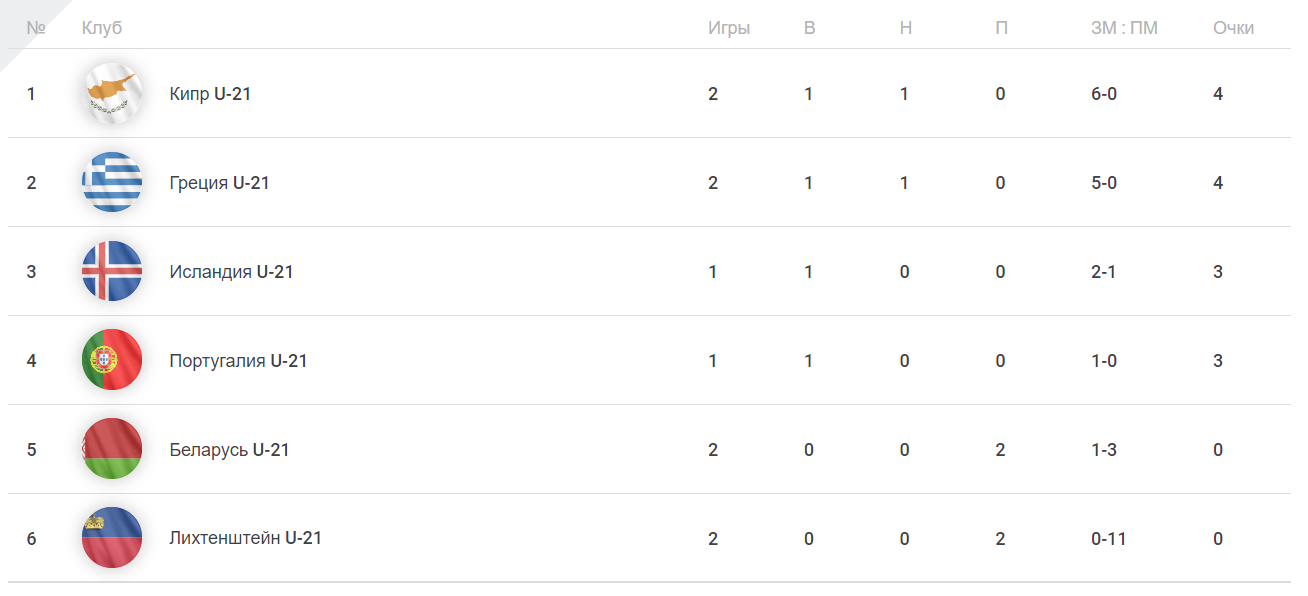Click the Belarus flag icon

pos(112,449)
